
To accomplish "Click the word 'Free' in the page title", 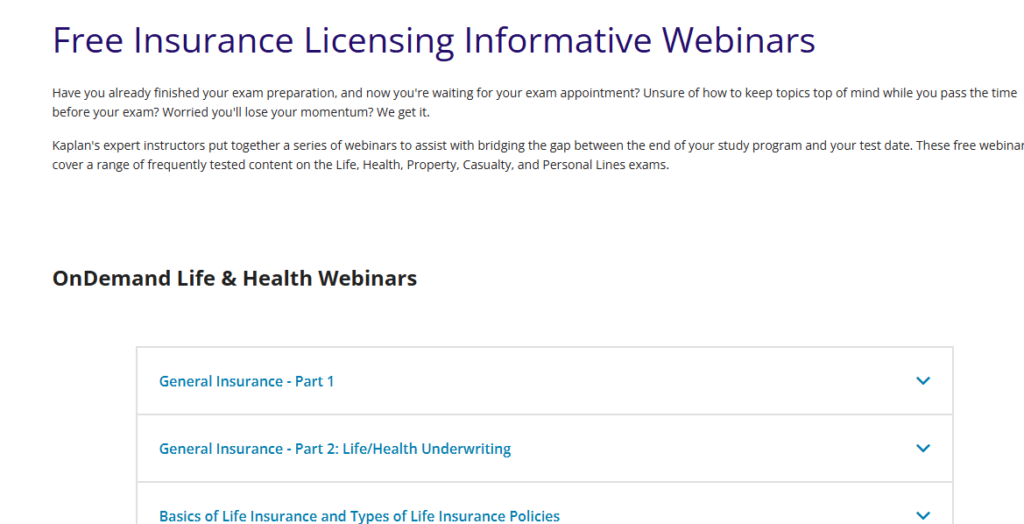I will [x=88, y=40].
